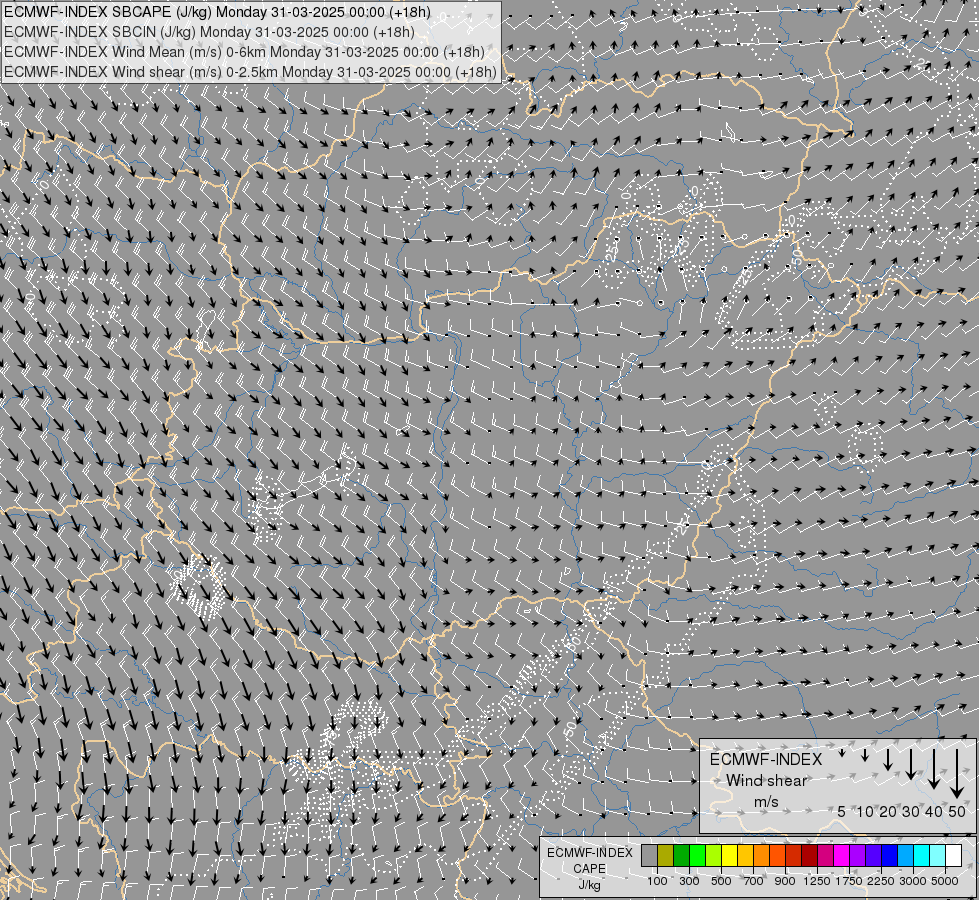Click the gray CAPE legend swatch
The height and width of the screenshot is (900, 979).
point(649,855)
